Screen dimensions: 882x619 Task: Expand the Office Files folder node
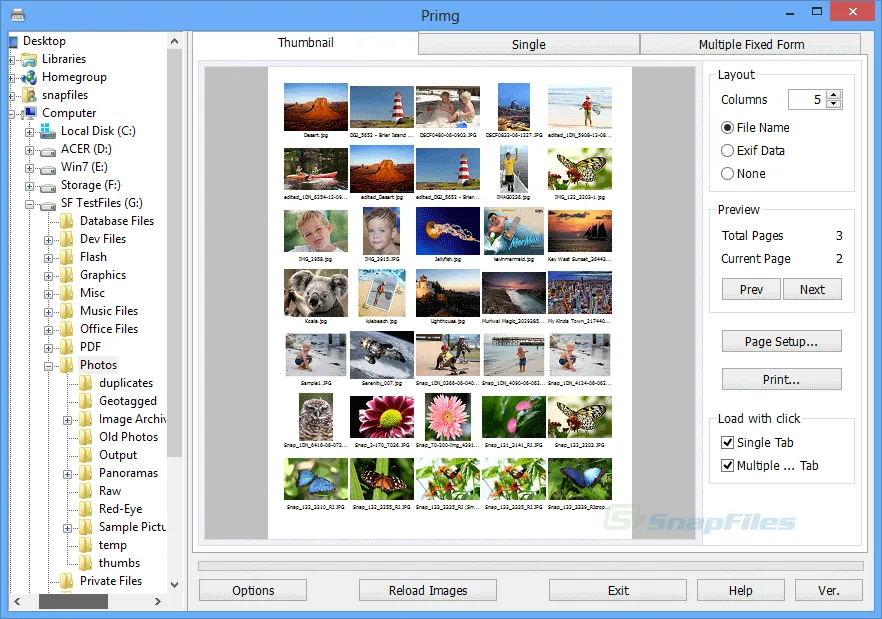pos(48,330)
